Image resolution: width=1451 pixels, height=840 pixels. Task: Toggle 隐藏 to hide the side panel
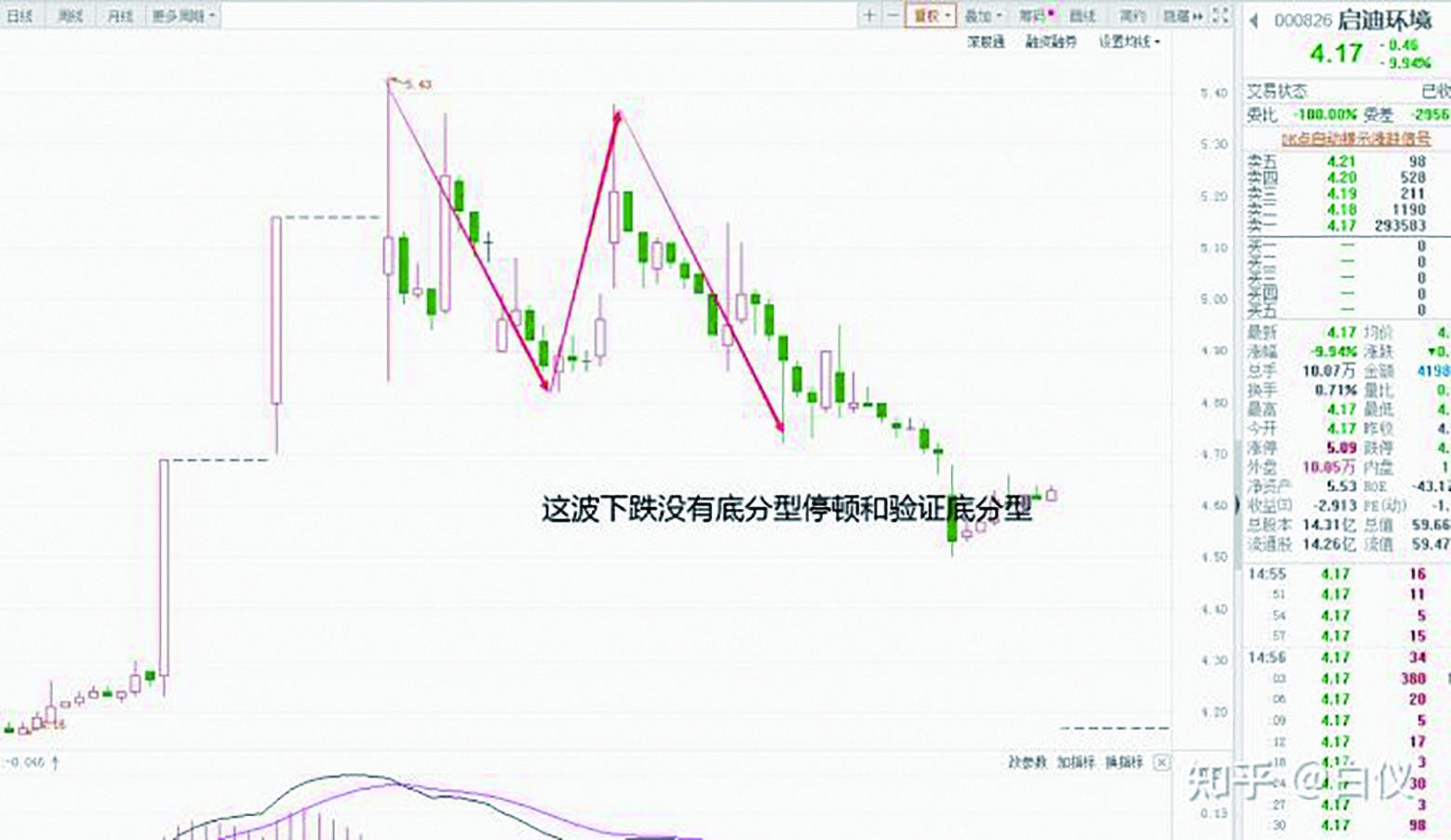(1176, 16)
